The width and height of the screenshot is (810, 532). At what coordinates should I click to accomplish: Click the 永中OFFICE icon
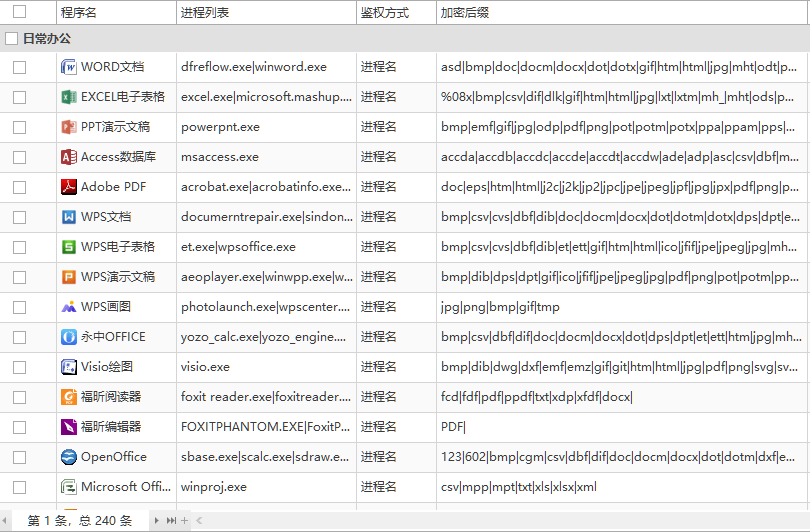(x=69, y=337)
